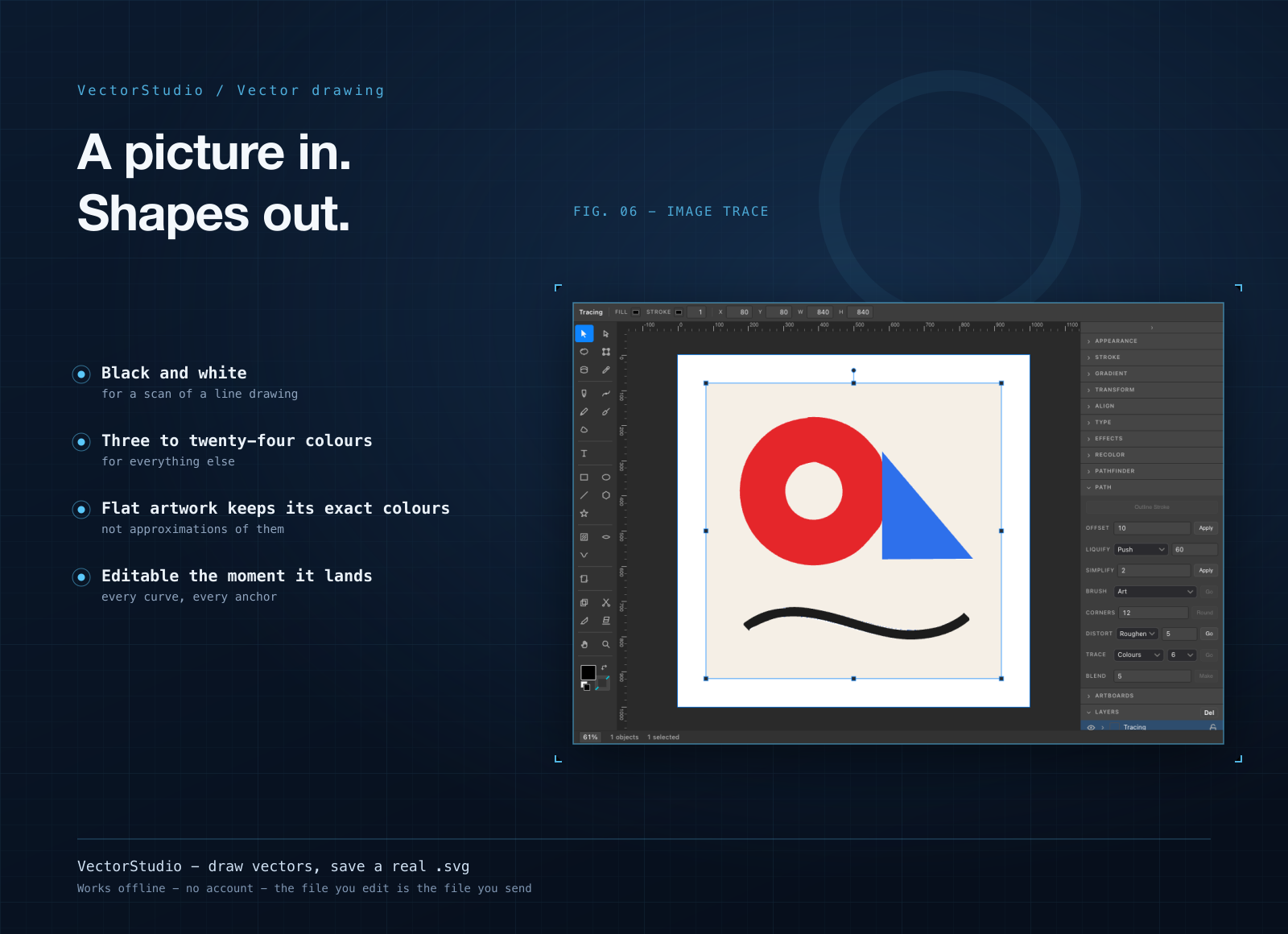The image size is (1288, 934).
Task: Open the Fill colour swatch in top bar
Action: click(x=636, y=312)
